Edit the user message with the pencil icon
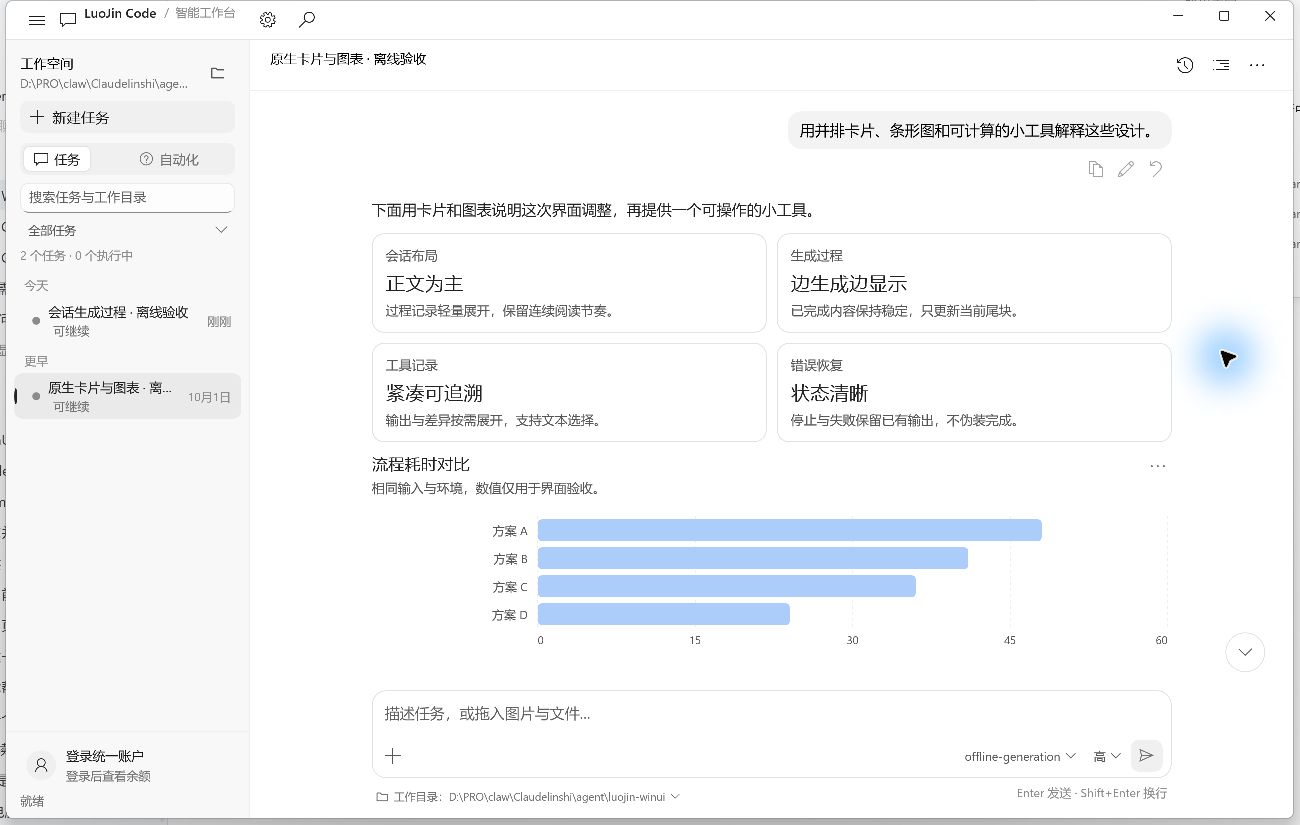The height and width of the screenshot is (825, 1300). tap(1126, 169)
